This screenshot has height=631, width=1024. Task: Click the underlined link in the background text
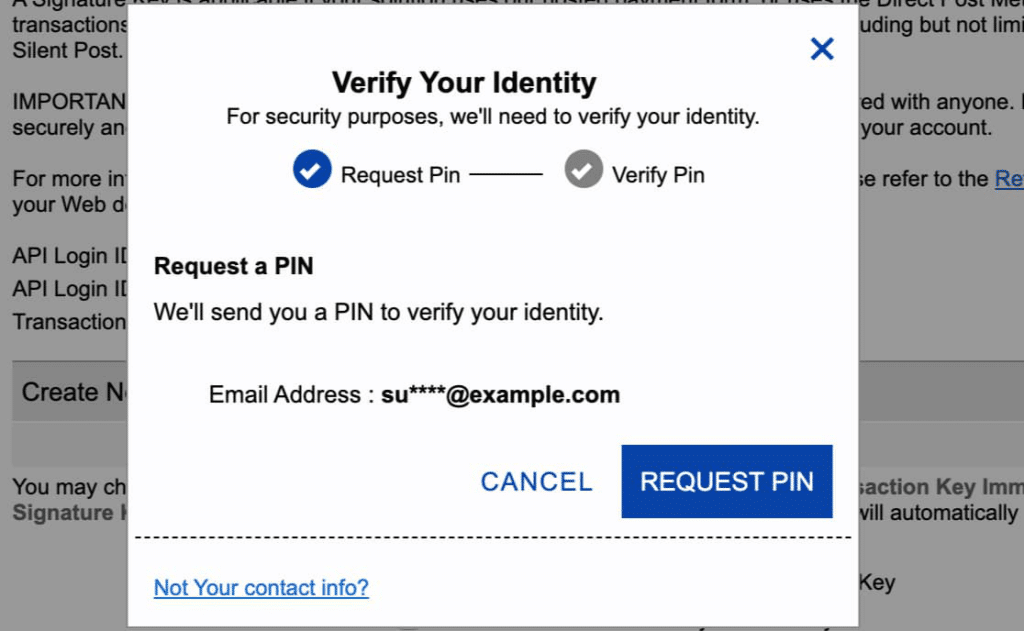point(1010,180)
